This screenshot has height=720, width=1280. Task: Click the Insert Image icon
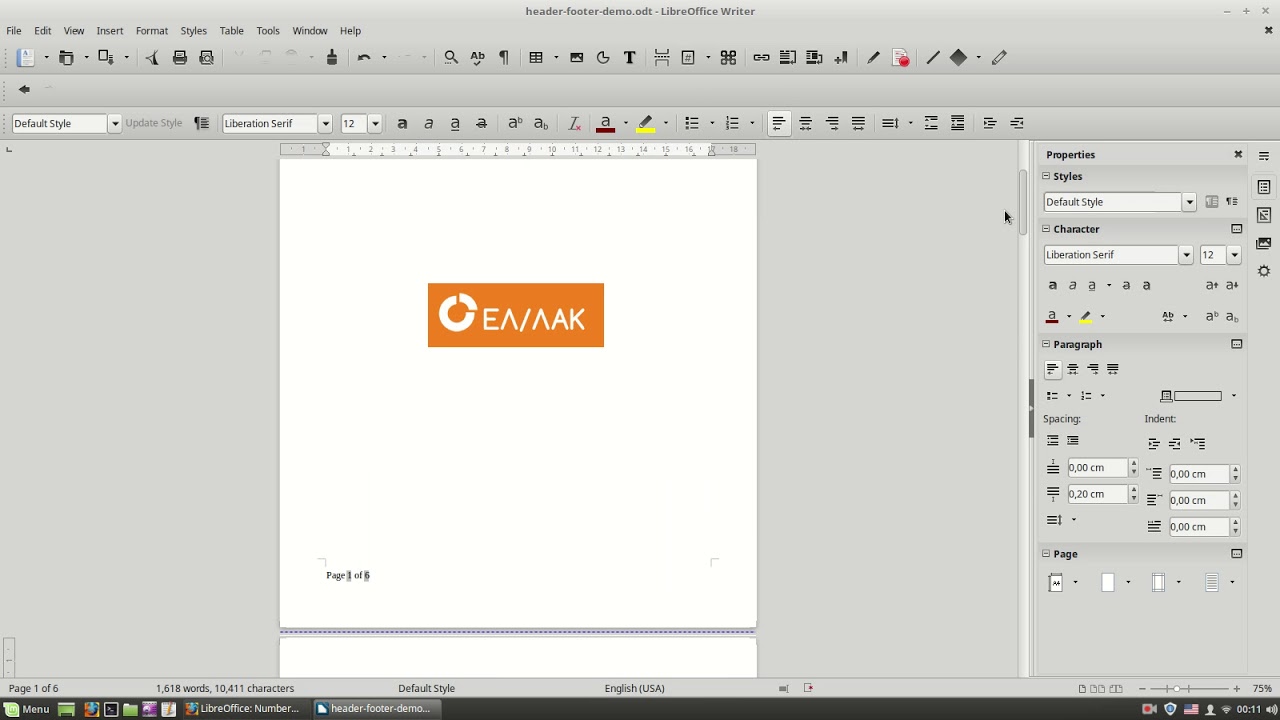pyautogui.click(x=576, y=58)
